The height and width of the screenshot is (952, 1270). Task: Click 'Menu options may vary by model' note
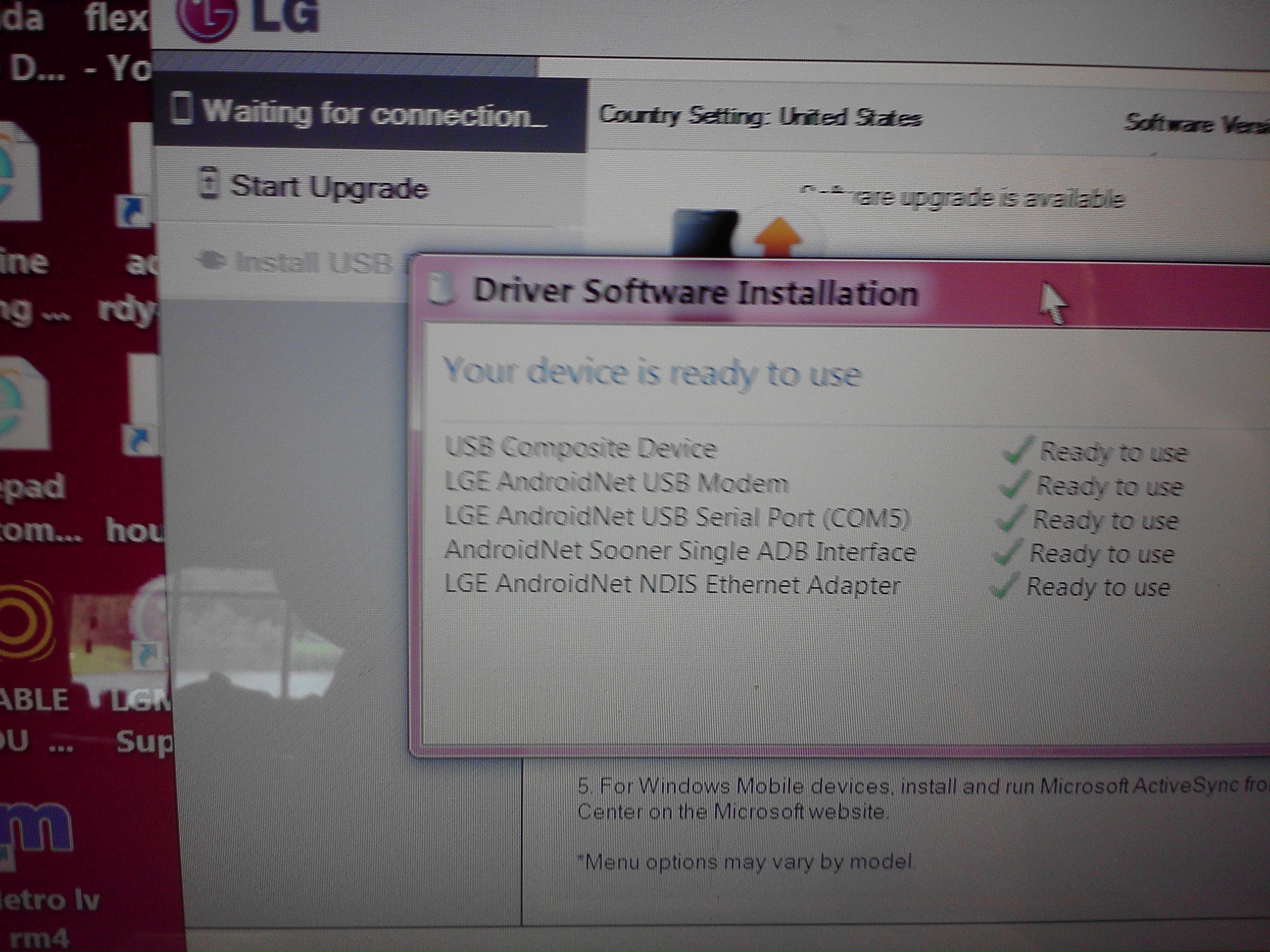tap(746, 861)
